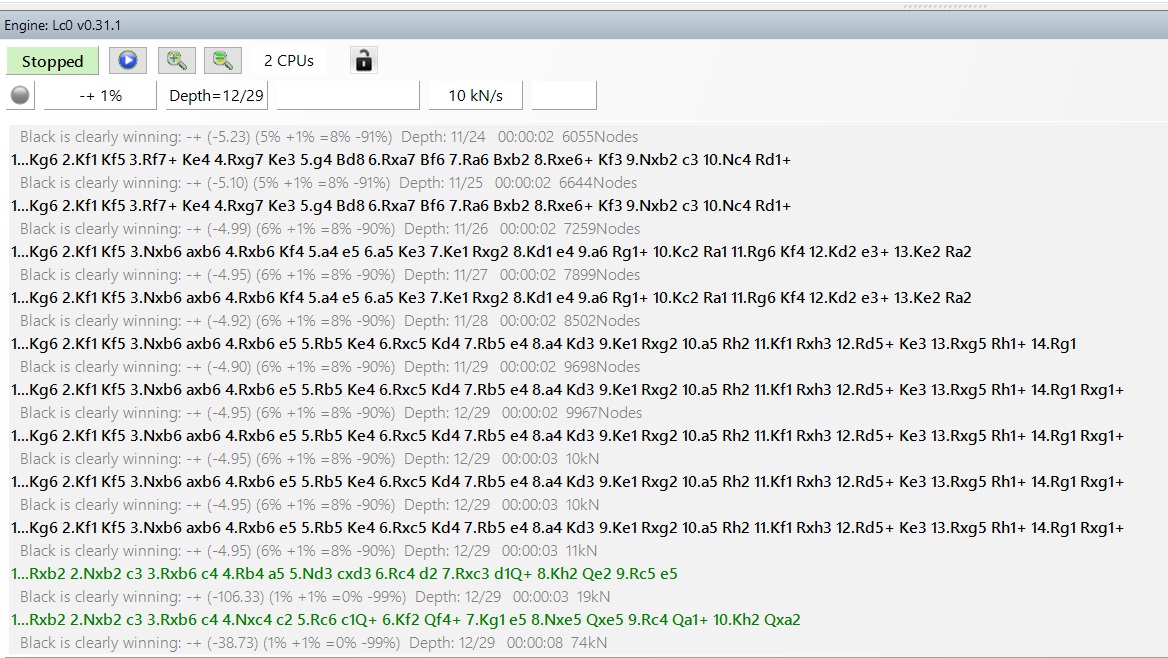Click the Engine: Lc0 v0.31.1 panel title bar

point(63,25)
